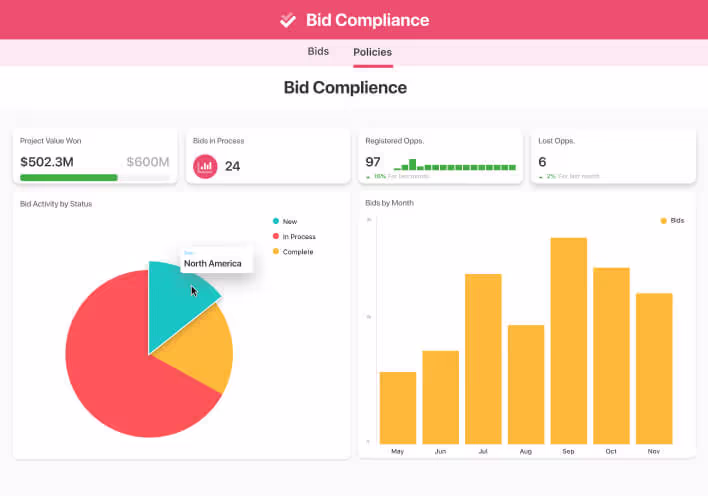Viewport: 708px width, 496px height.
Task: Click the pink bar chart icon in Bids in Process
Action: pos(205,166)
